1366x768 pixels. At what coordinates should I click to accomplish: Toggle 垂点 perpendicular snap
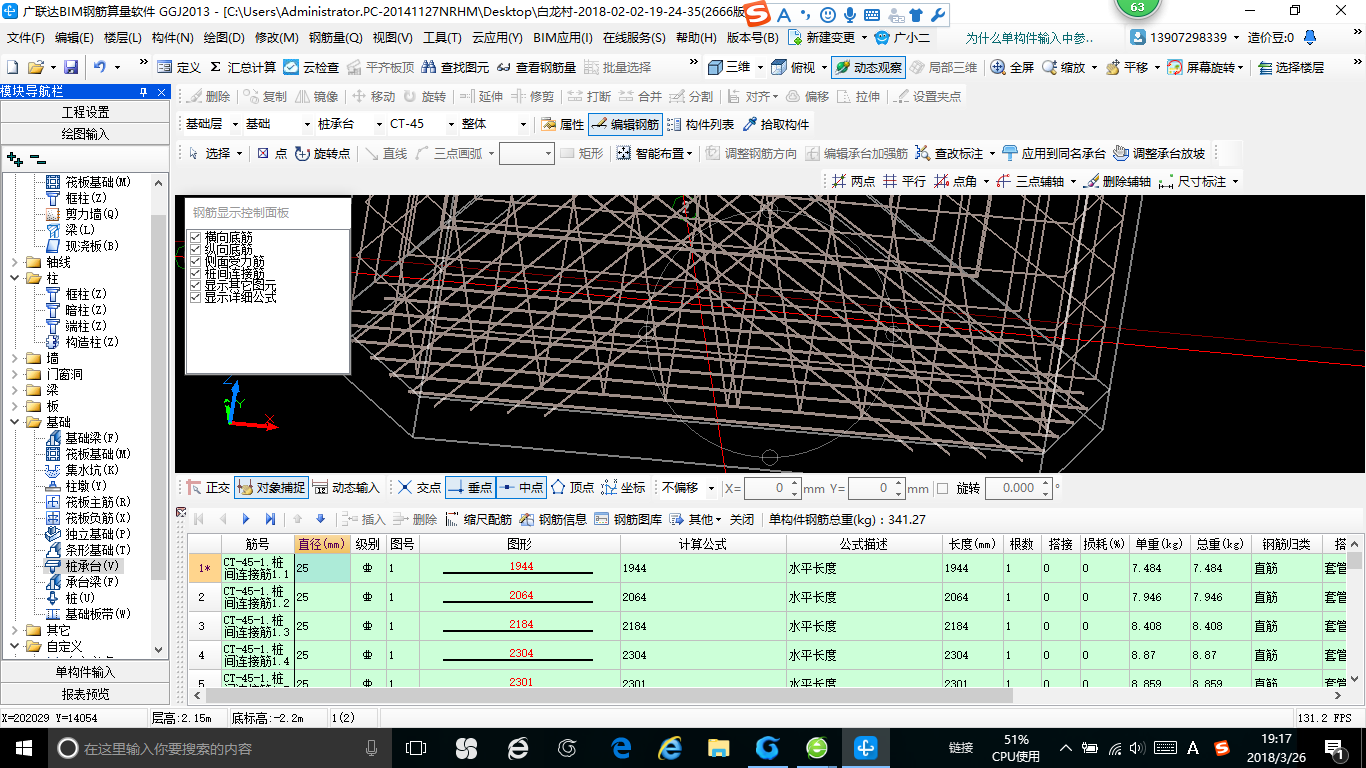tap(470, 487)
